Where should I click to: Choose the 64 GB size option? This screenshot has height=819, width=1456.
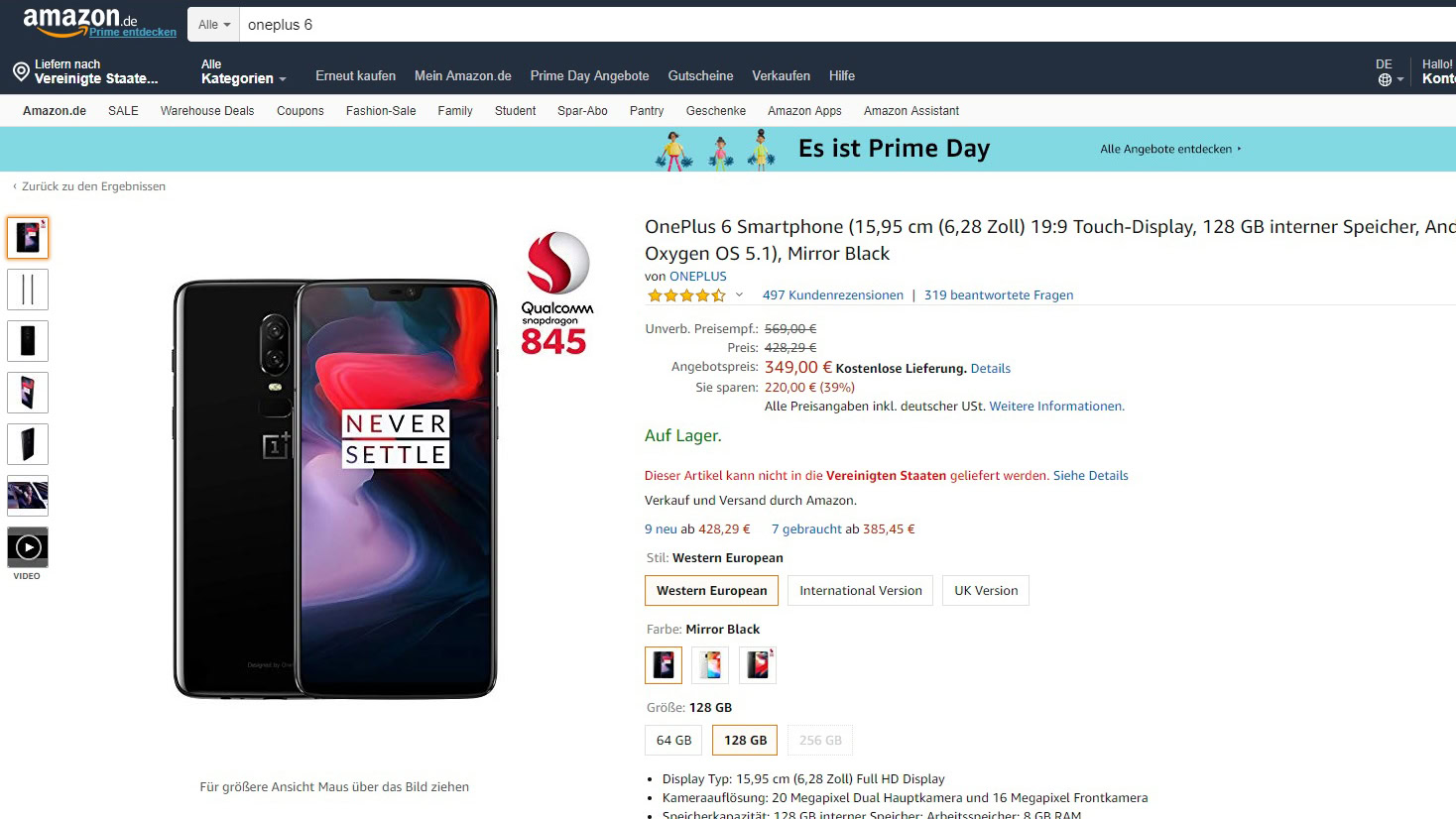click(673, 740)
